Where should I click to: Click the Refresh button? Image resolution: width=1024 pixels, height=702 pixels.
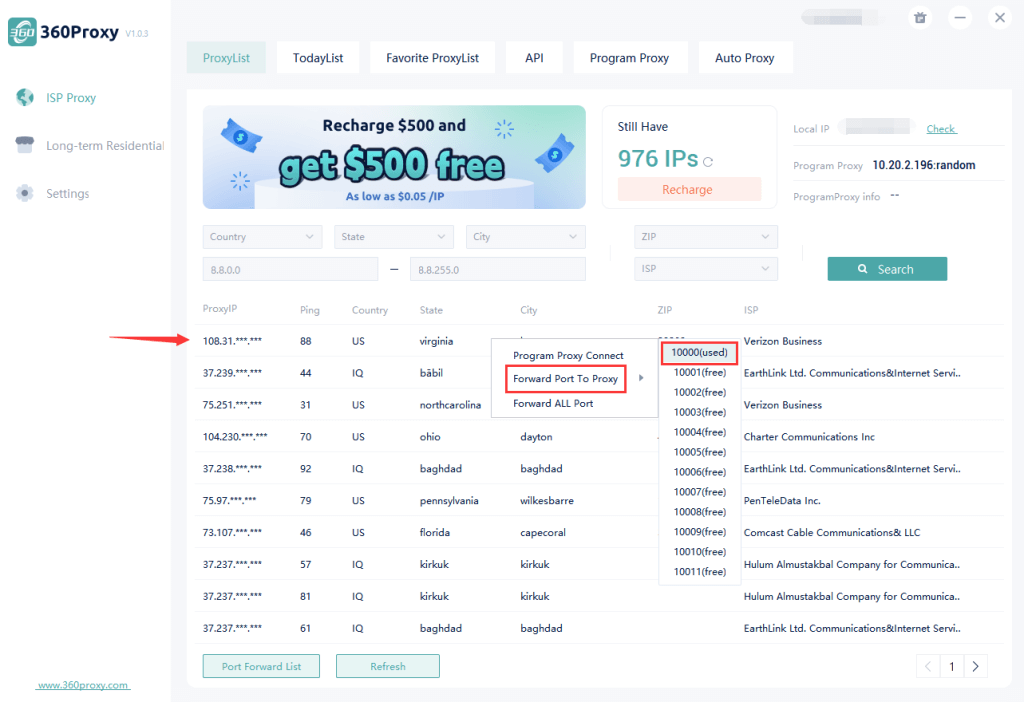click(x=388, y=666)
